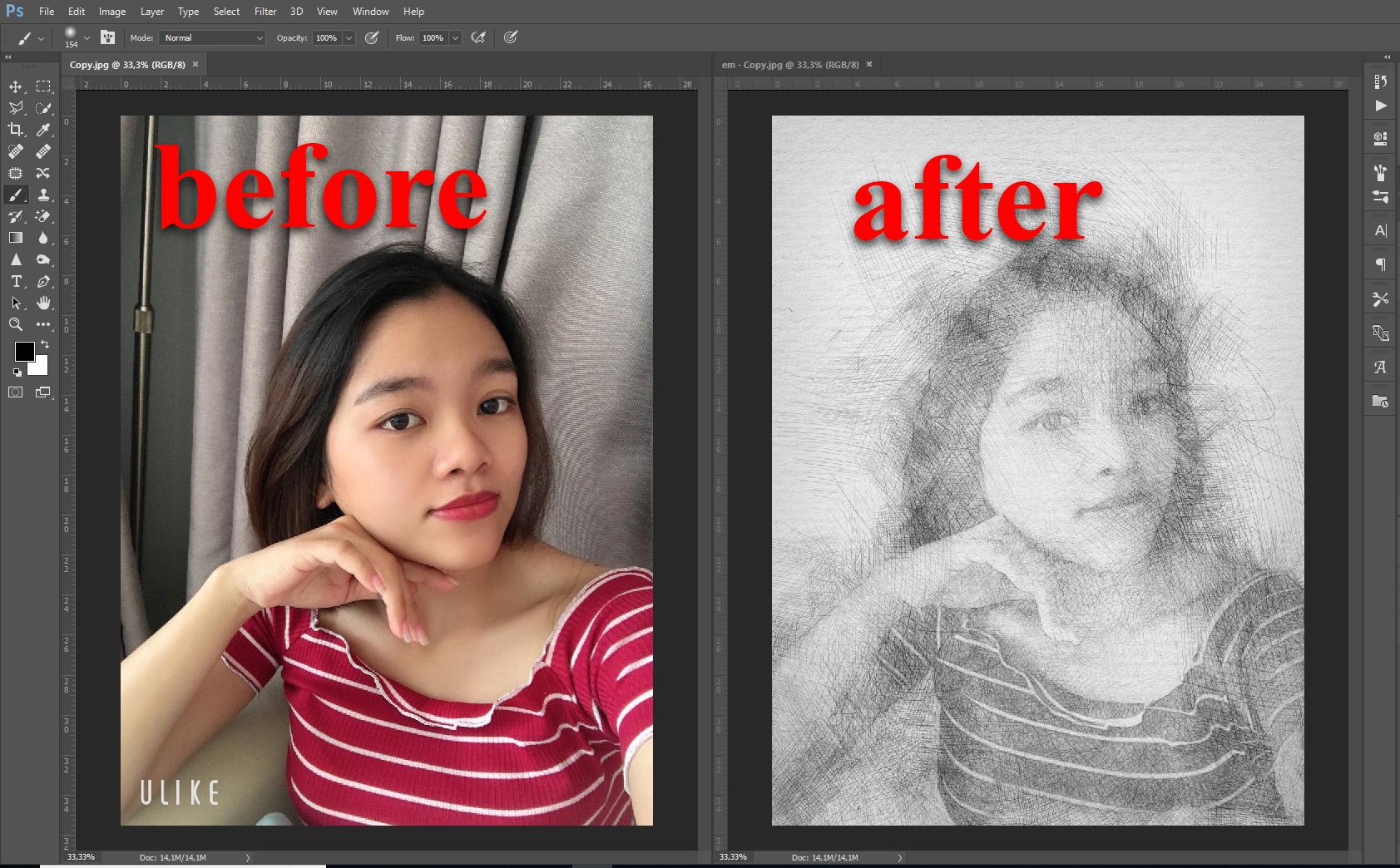
Task: Click the zoom percentage in the status bar
Action: coord(80,856)
